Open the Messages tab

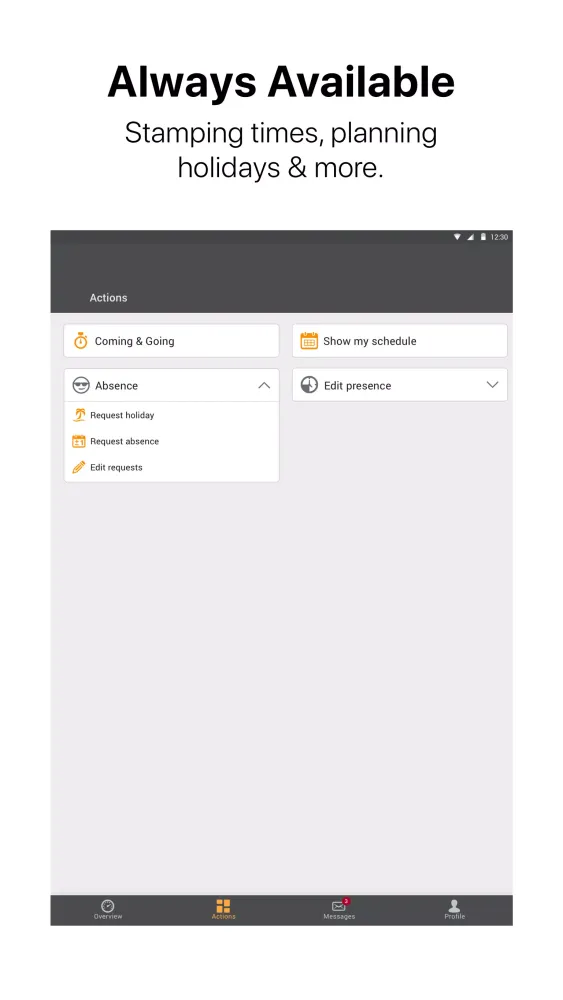[x=339, y=909]
